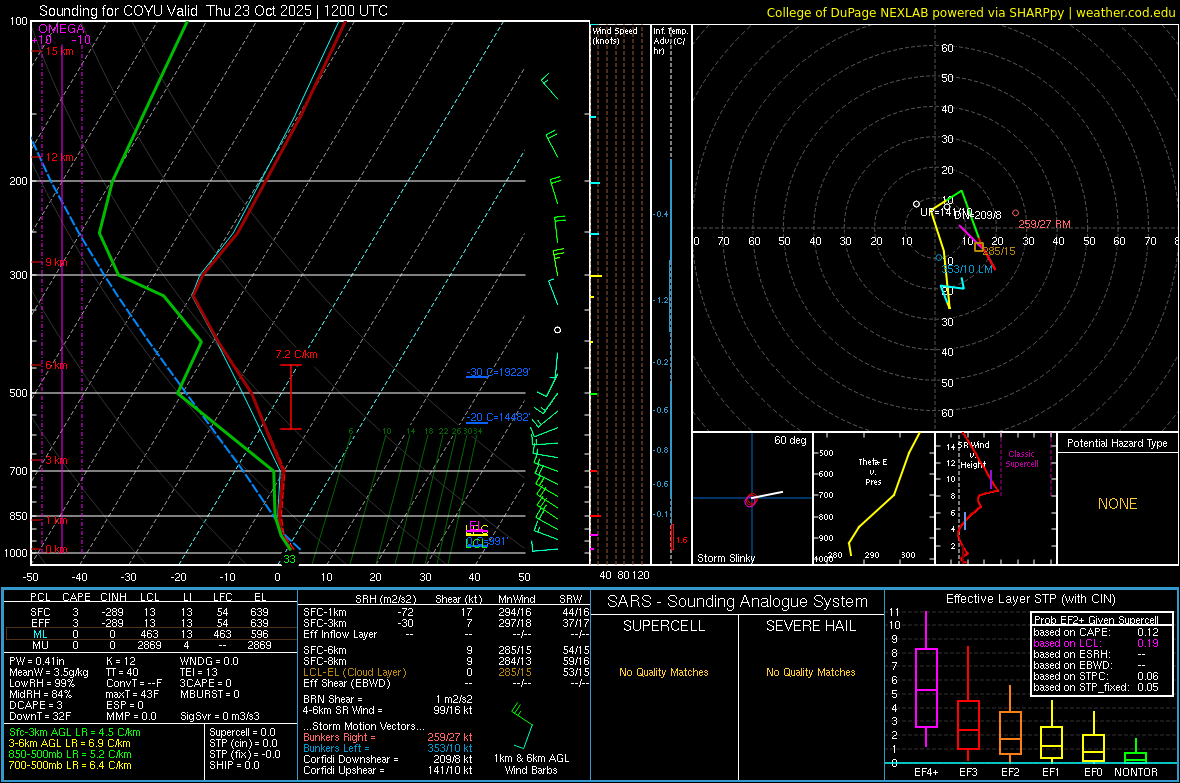Click the Effective Layer STP (with CIN) title
Viewport: 1180px width, 783px height.
(1030, 599)
